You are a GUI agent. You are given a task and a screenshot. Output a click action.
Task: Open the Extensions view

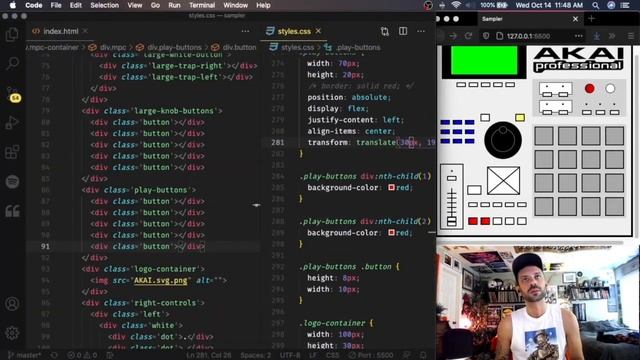(12, 152)
